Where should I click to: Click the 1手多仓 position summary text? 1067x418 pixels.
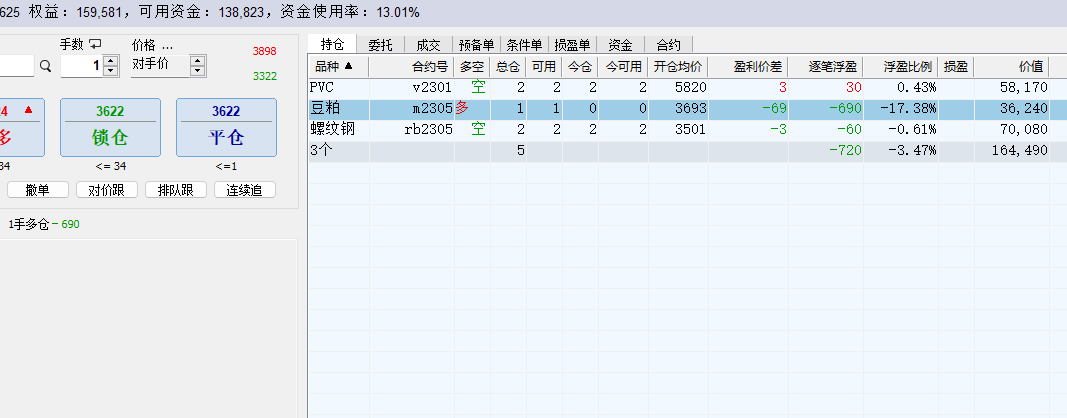coord(29,224)
